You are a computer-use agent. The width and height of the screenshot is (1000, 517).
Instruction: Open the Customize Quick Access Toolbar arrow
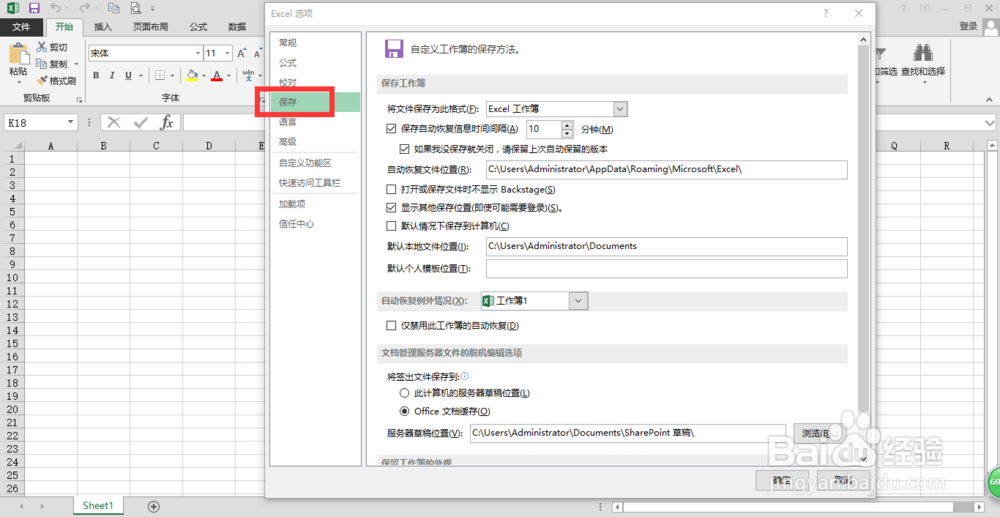coord(152,9)
